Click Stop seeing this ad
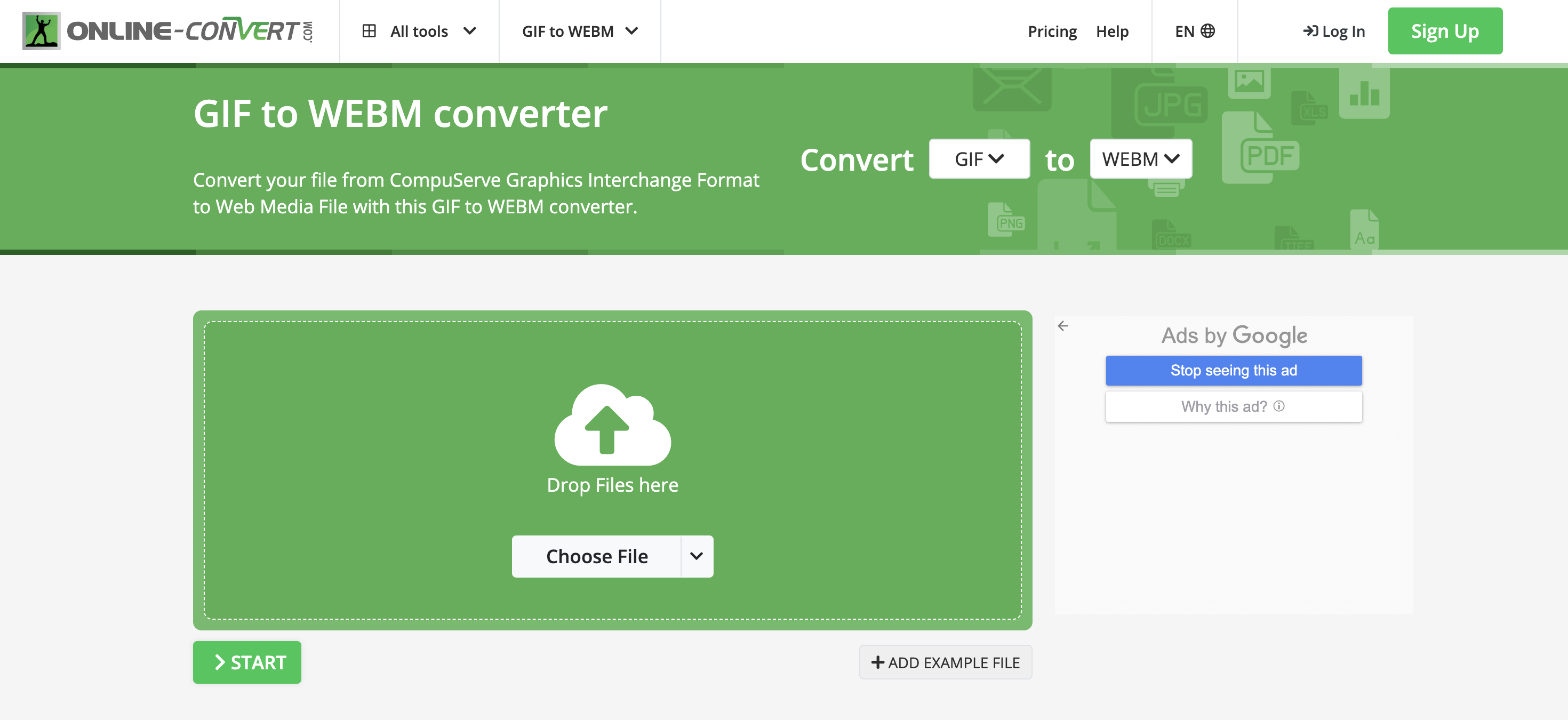The width and height of the screenshot is (1568, 720). coord(1233,371)
